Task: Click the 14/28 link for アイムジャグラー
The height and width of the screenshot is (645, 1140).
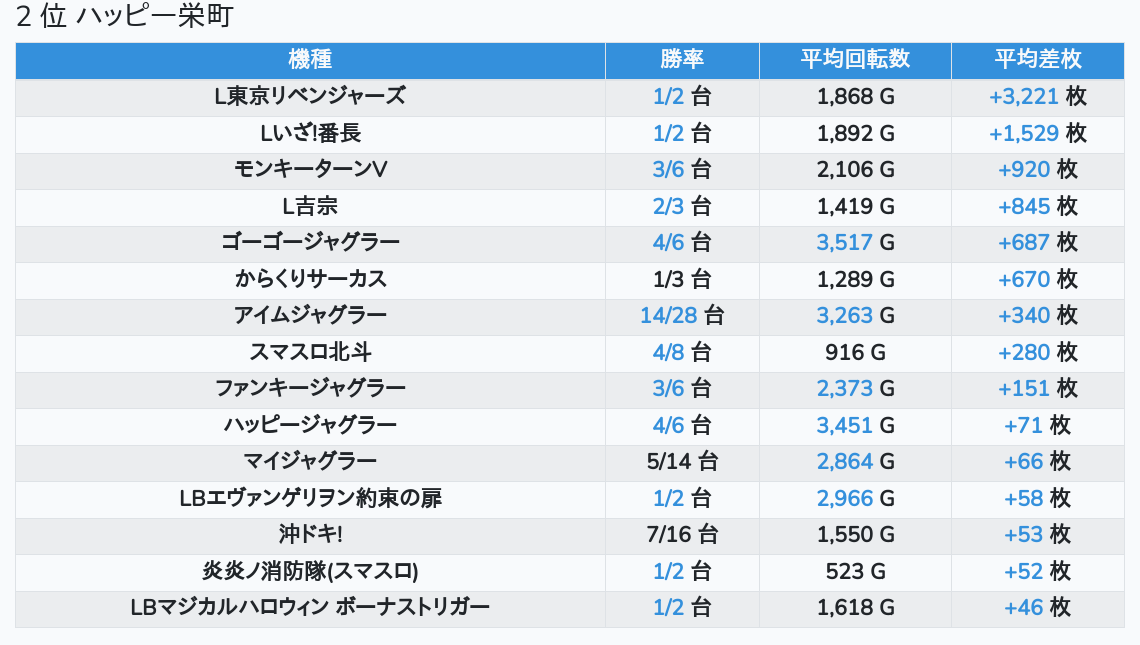Action: click(x=668, y=316)
